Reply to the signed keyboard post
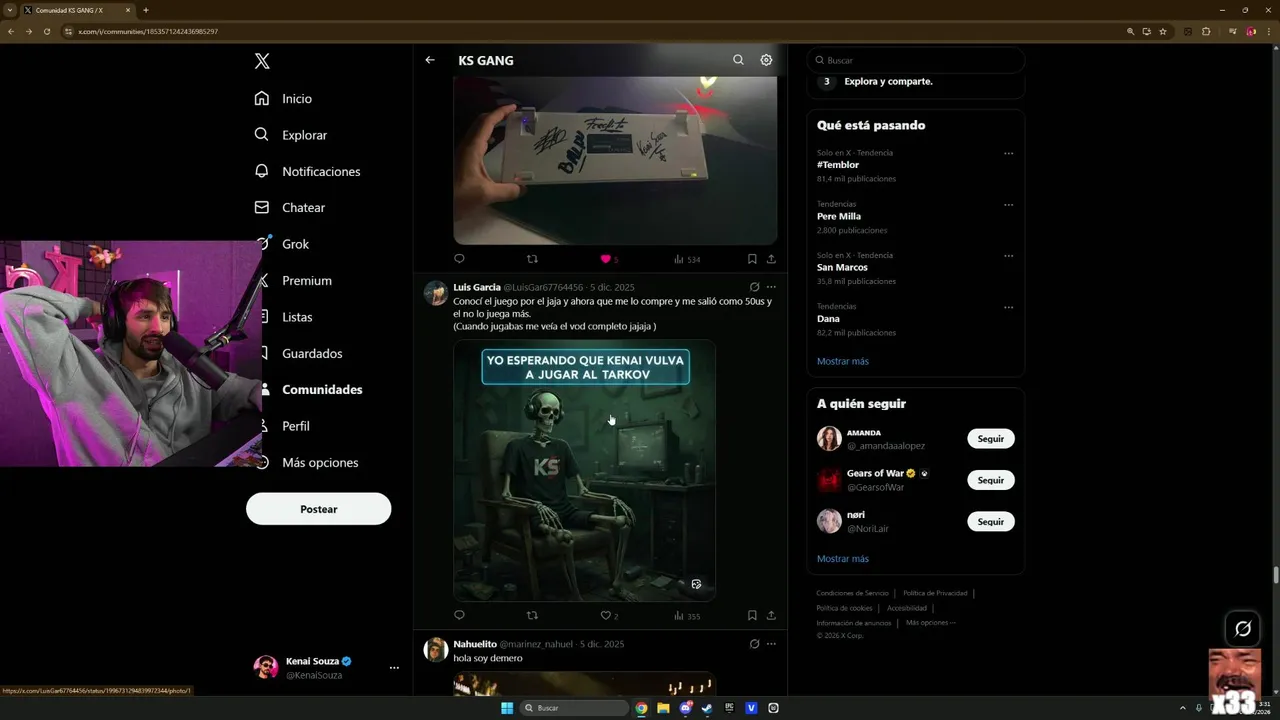The width and height of the screenshot is (1280, 720). point(459,259)
